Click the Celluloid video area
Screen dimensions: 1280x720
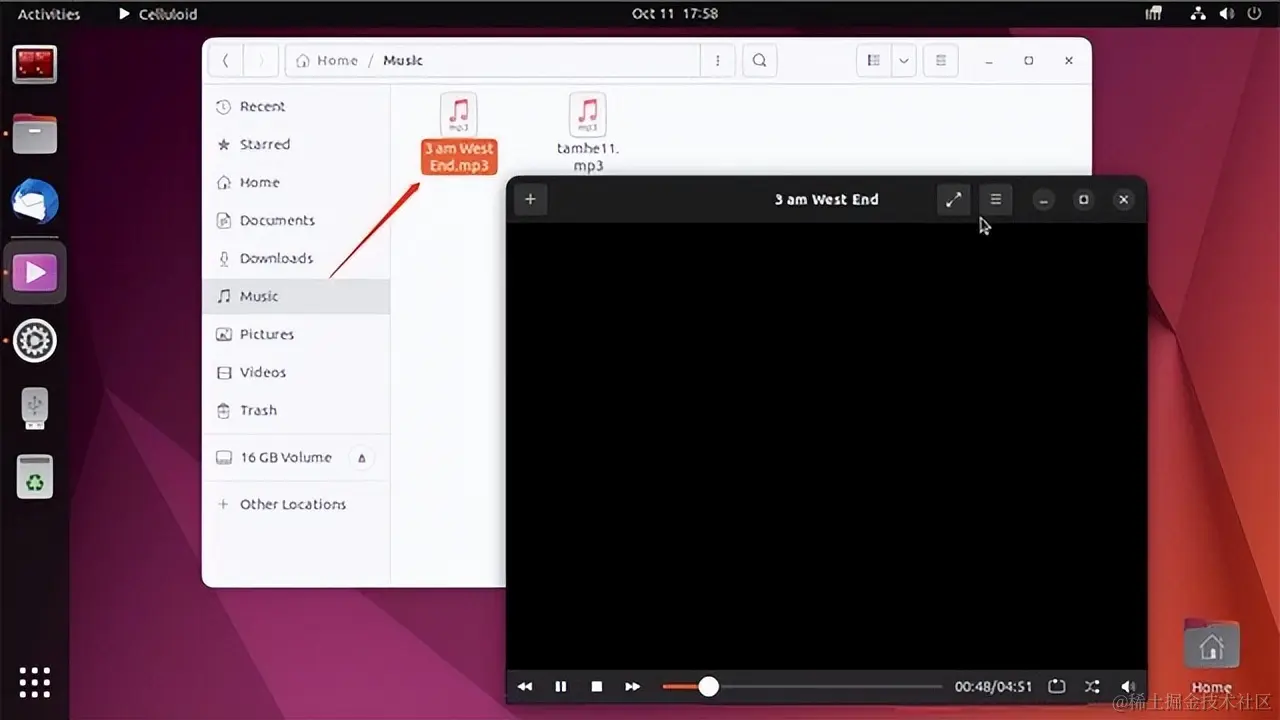click(826, 445)
